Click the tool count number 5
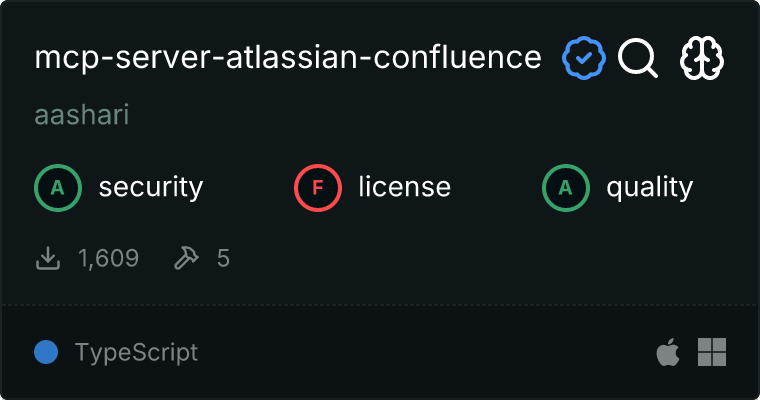Viewport: 760px width, 400px height. click(223, 259)
